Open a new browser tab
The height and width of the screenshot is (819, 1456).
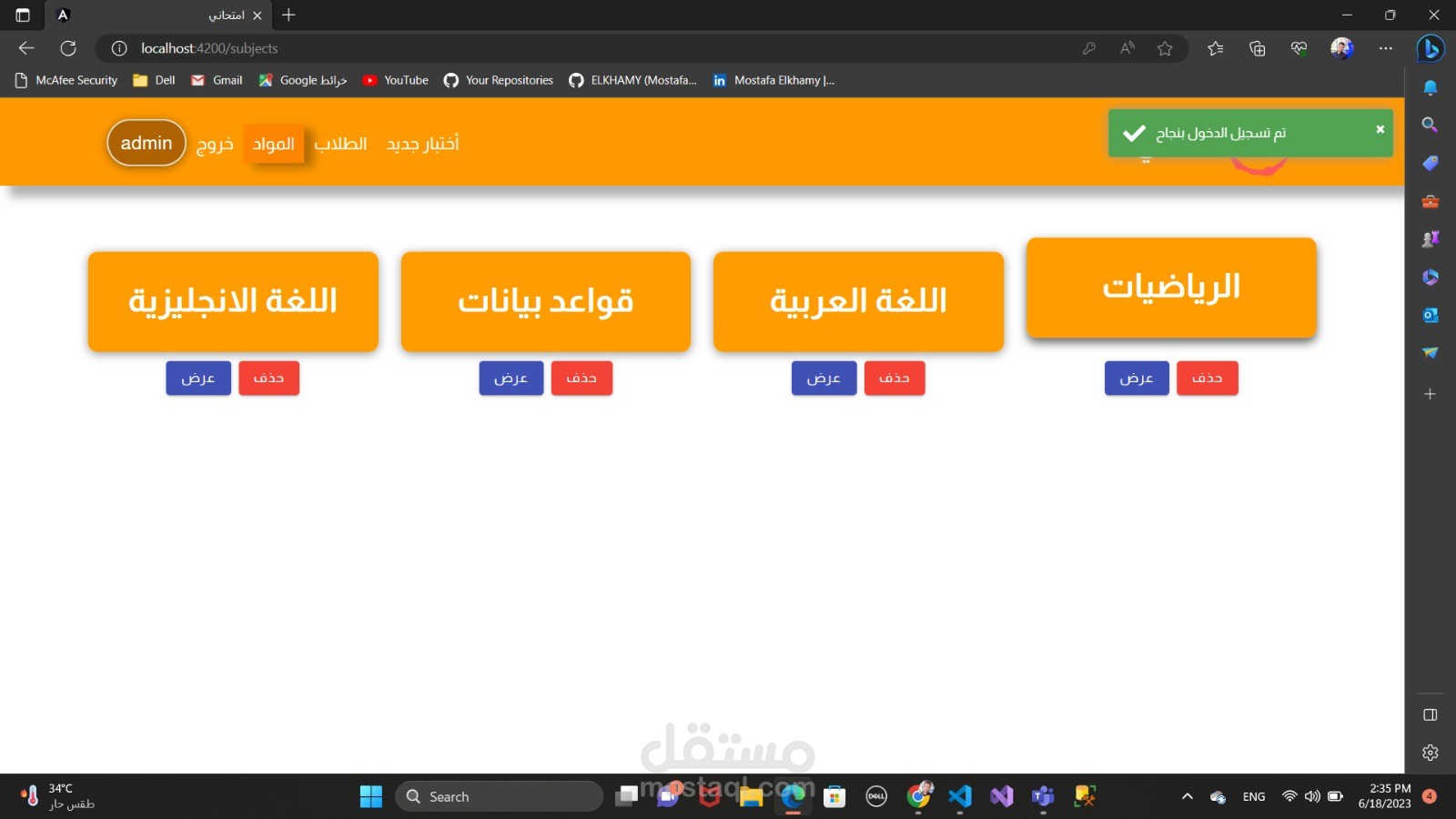288,15
